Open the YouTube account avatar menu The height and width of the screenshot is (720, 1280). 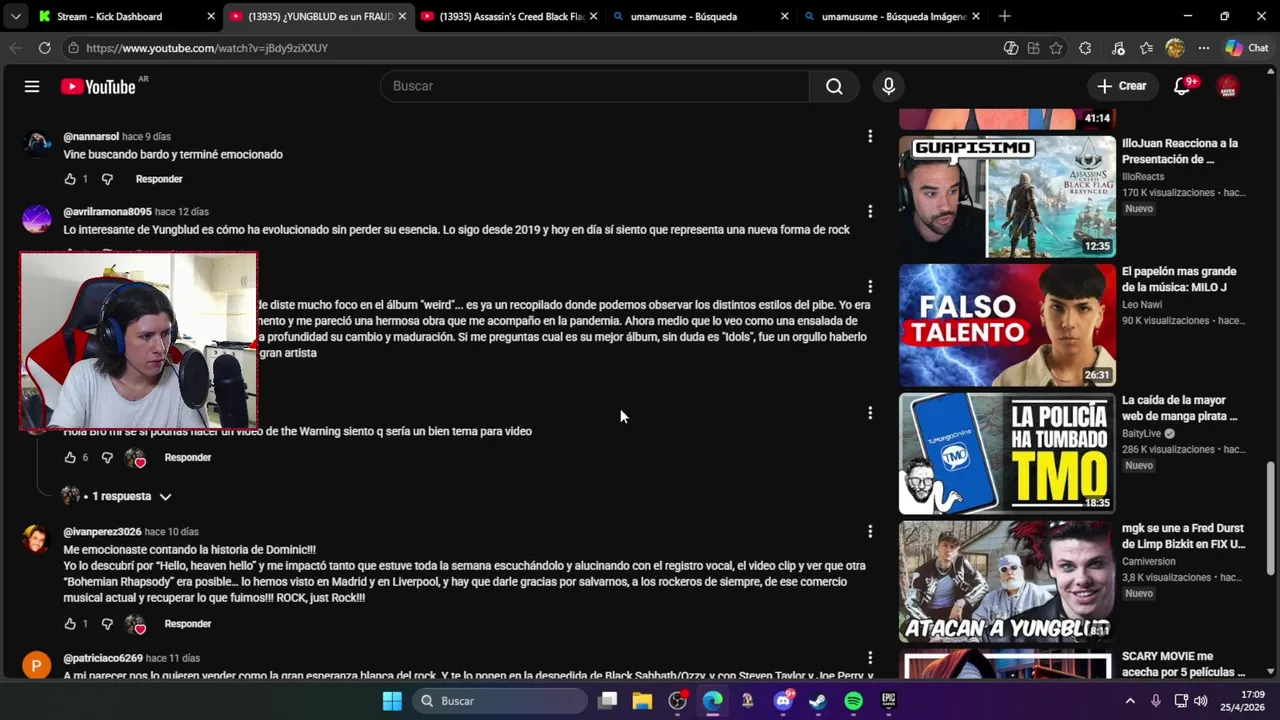click(1228, 86)
